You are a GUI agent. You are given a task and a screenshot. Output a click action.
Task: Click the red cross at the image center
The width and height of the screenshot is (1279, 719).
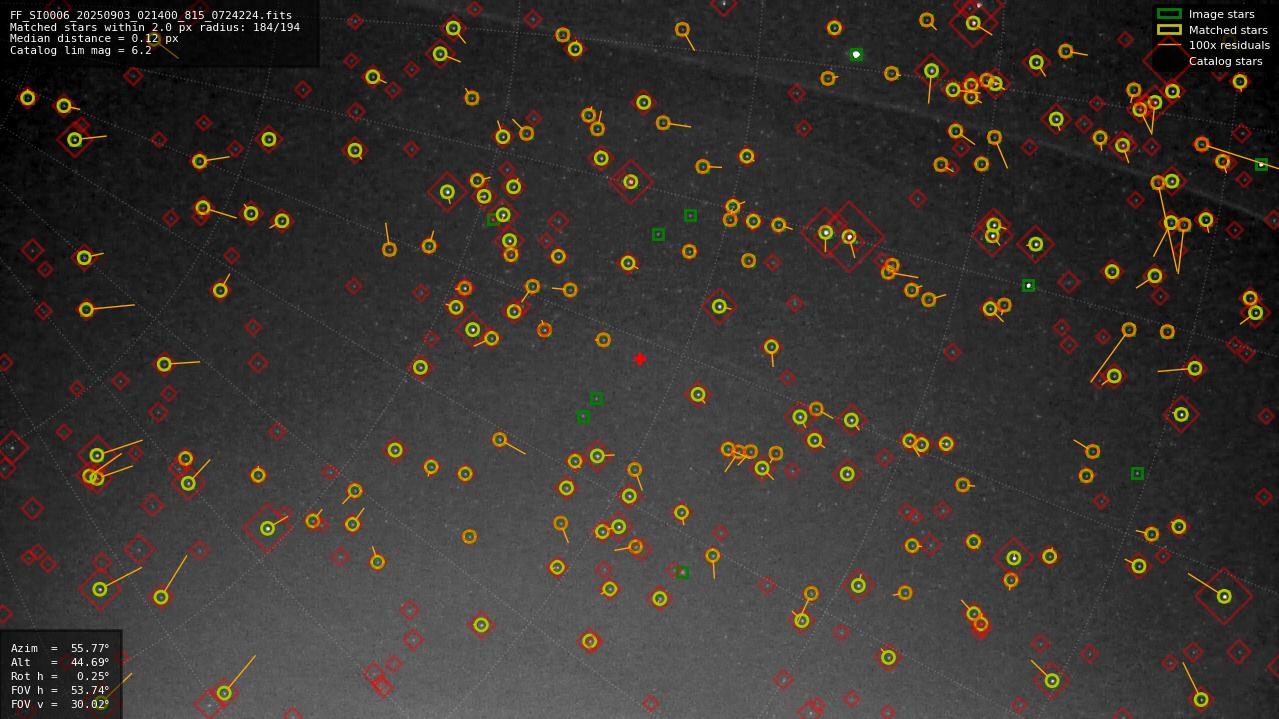640,359
